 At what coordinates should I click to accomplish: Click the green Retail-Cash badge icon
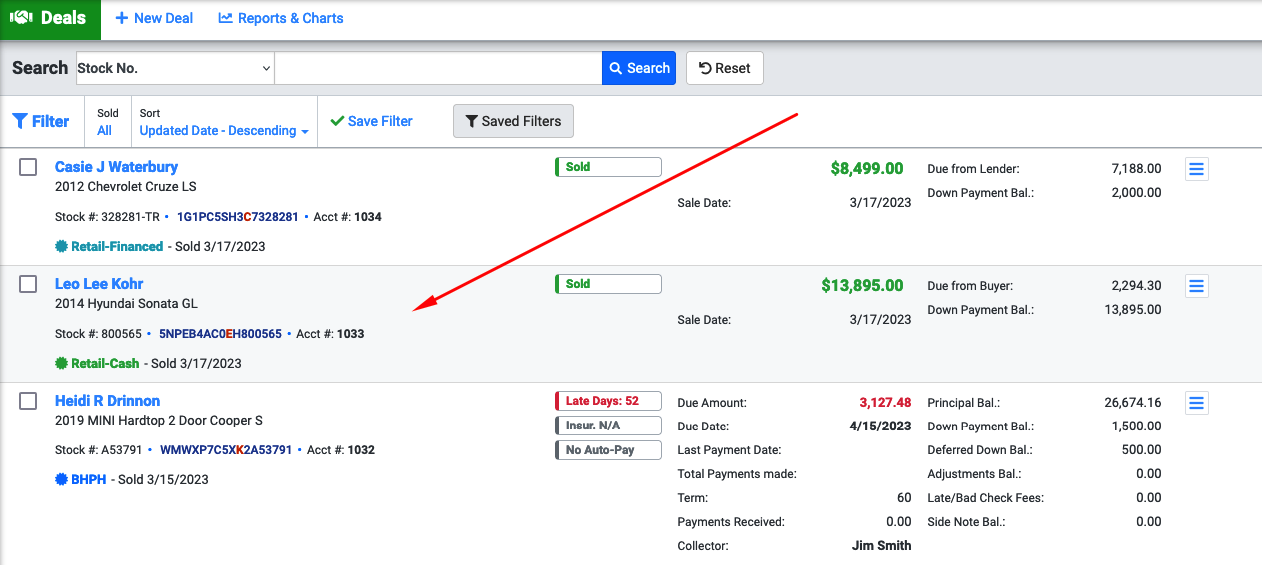point(62,364)
